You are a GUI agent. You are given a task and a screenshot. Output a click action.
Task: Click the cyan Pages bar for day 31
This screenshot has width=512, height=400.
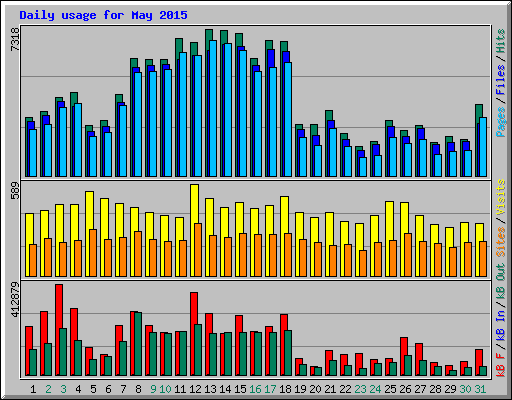point(483,147)
